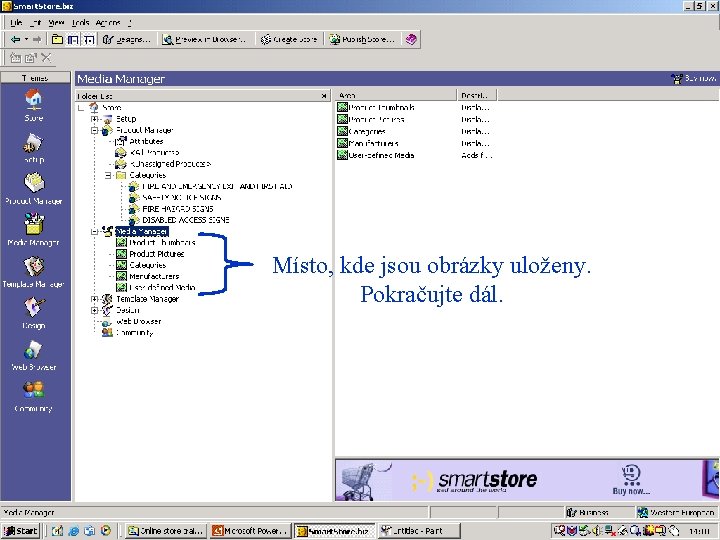Click Create Store toolbar button

point(289,39)
